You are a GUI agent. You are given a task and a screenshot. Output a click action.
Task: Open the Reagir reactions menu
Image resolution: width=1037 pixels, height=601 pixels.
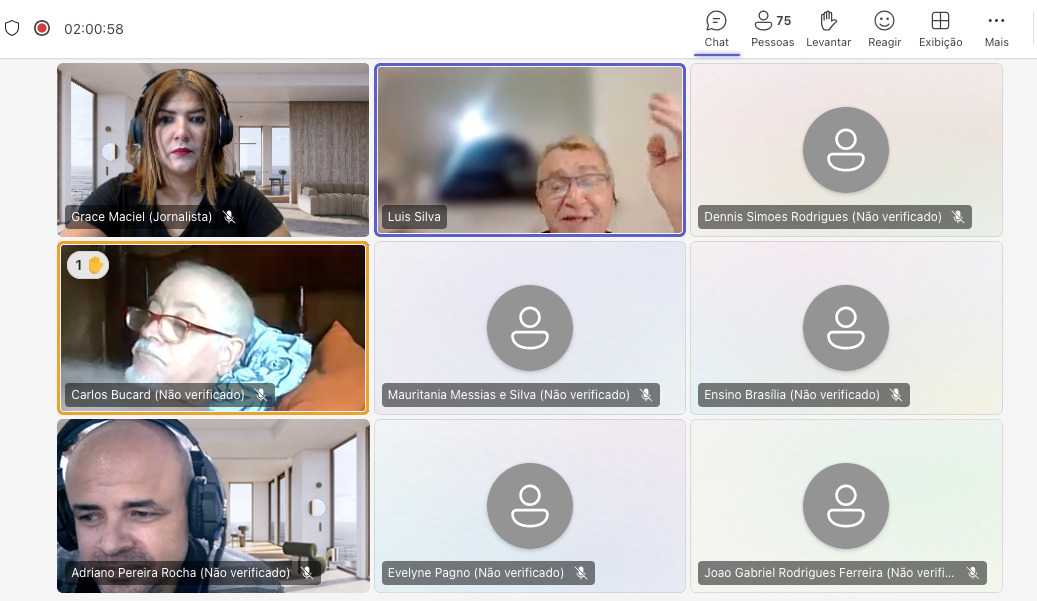pos(884,29)
